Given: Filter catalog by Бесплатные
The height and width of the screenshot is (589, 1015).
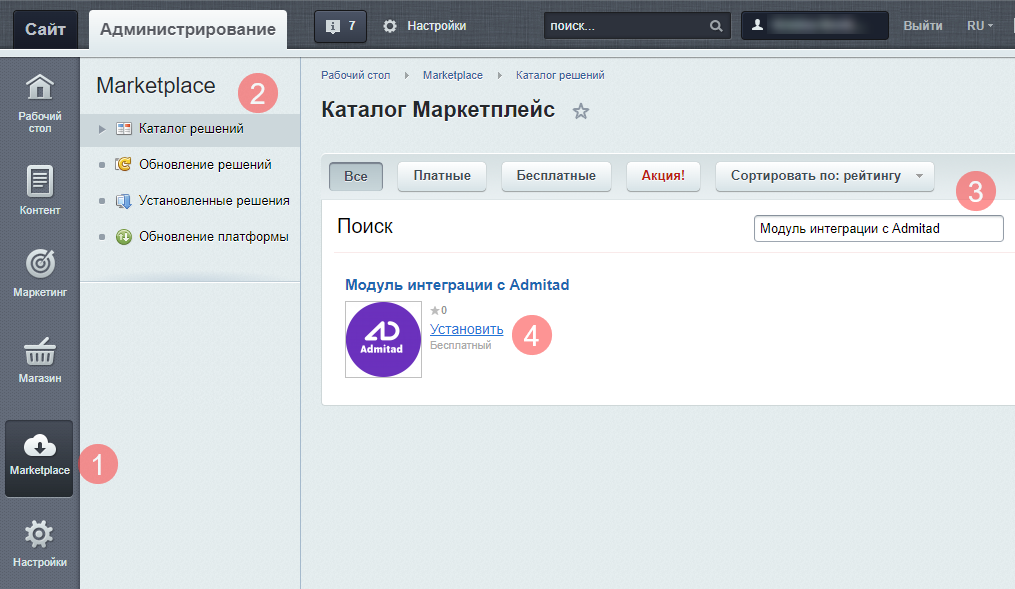Looking at the screenshot, I should [x=556, y=176].
